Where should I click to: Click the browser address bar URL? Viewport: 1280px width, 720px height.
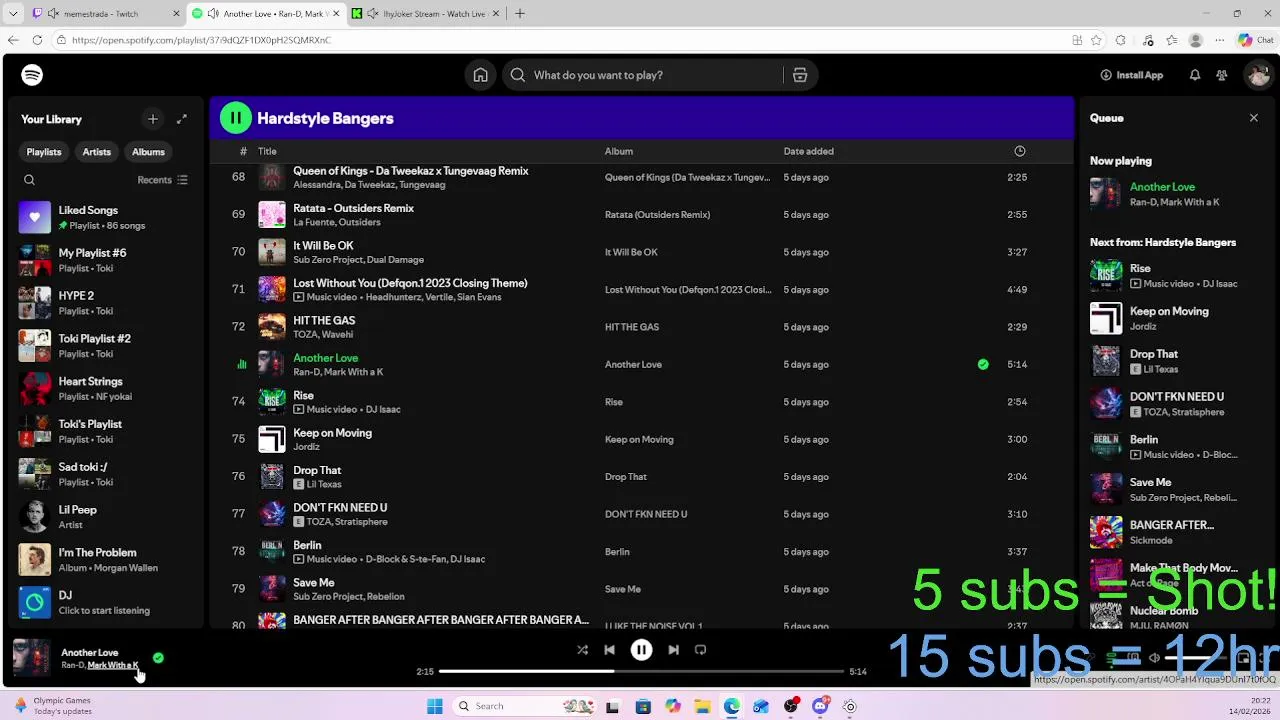coord(201,40)
